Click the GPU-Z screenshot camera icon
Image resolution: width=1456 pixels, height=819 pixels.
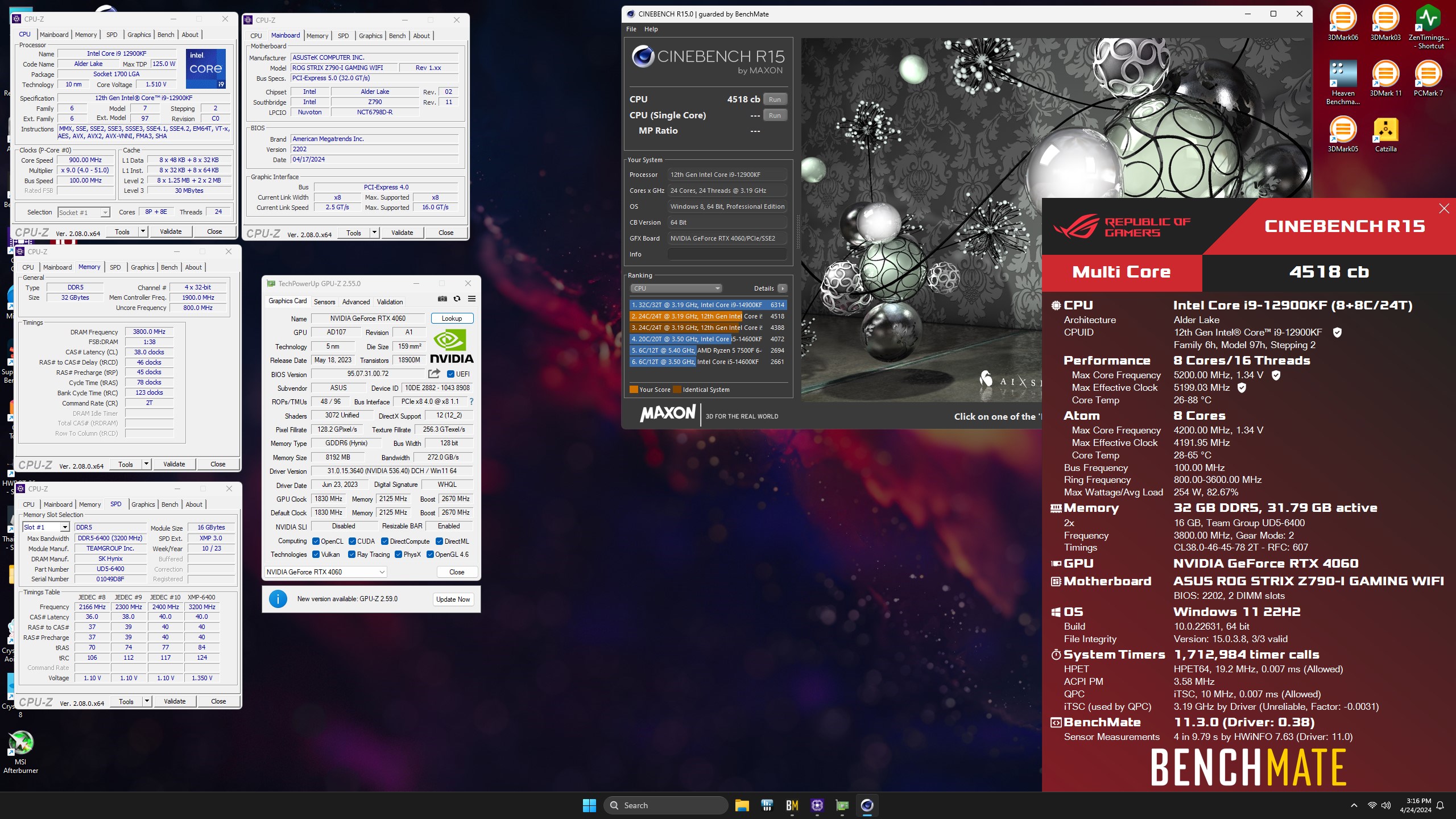coord(442,299)
